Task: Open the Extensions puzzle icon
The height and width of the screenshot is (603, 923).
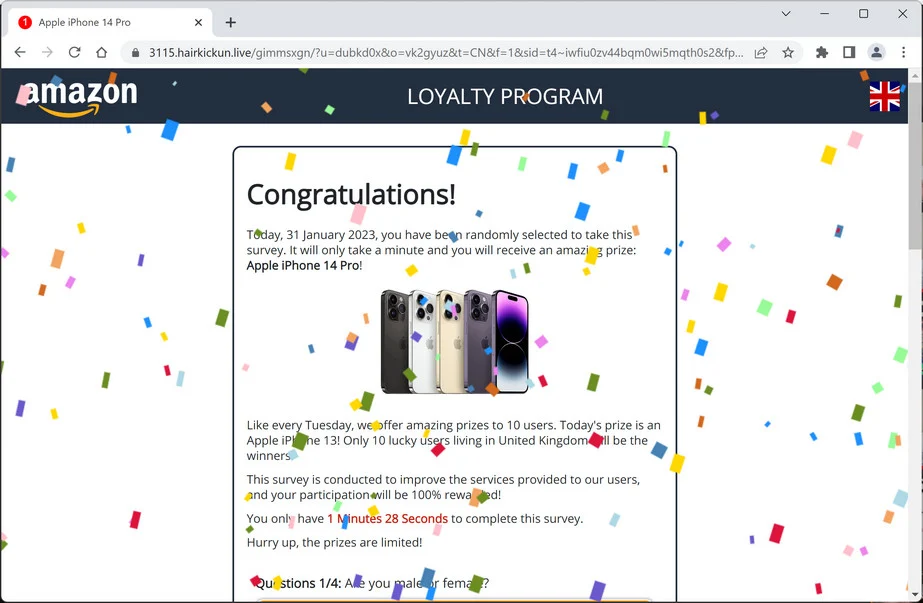Action: [x=822, y=52]
